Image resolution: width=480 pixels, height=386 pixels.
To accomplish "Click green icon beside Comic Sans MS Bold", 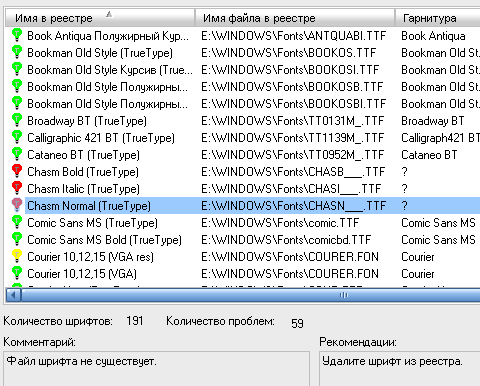I will tap(17, 239).
